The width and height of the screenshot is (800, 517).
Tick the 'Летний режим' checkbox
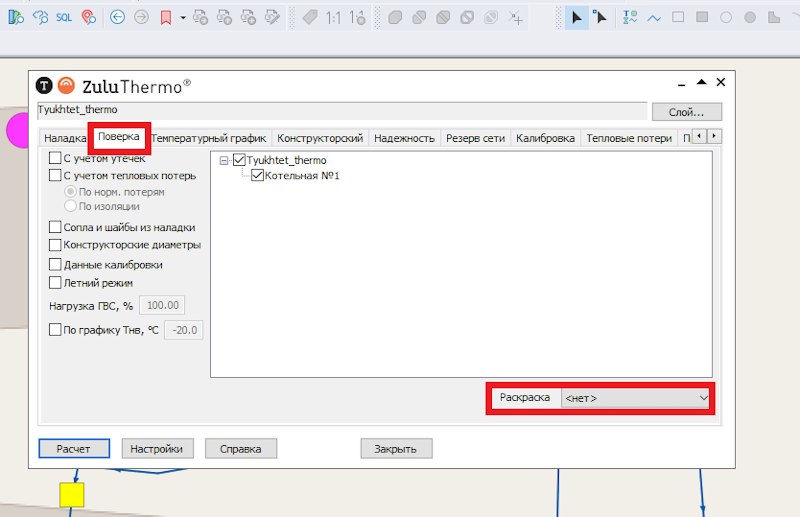(56, 283)
